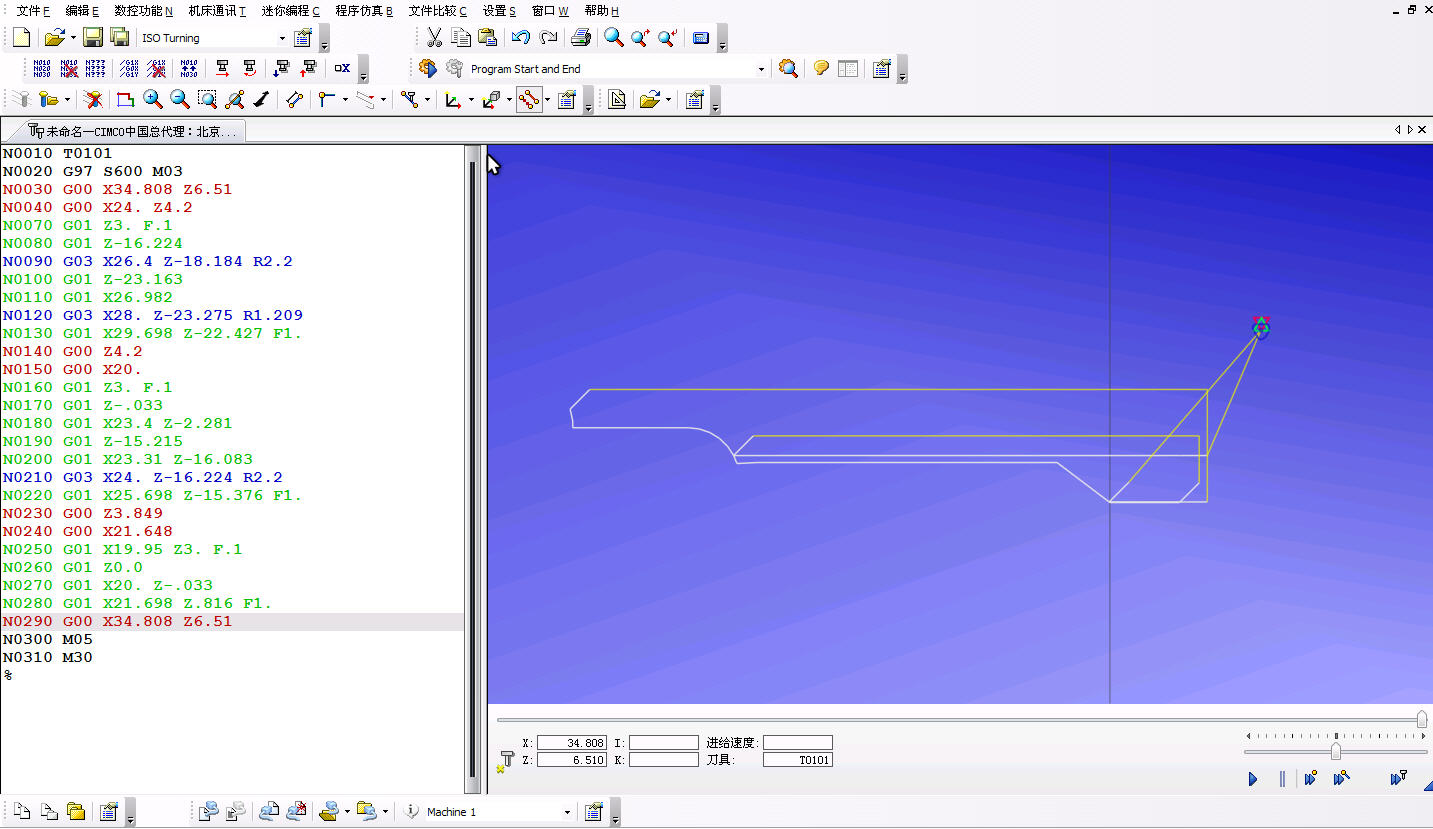Open a file using the folder icon
The height and width of the screenshot is (829, 1433).
pos(54,38)
